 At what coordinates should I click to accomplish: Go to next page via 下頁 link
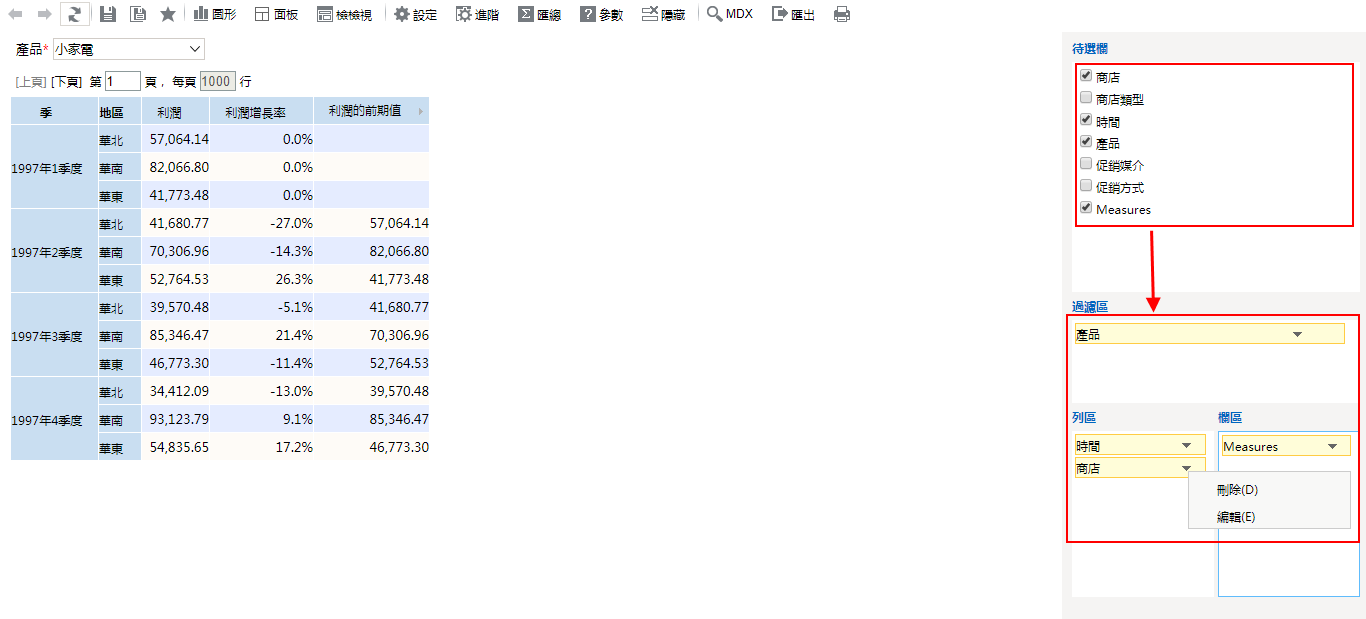click(67, 82)
